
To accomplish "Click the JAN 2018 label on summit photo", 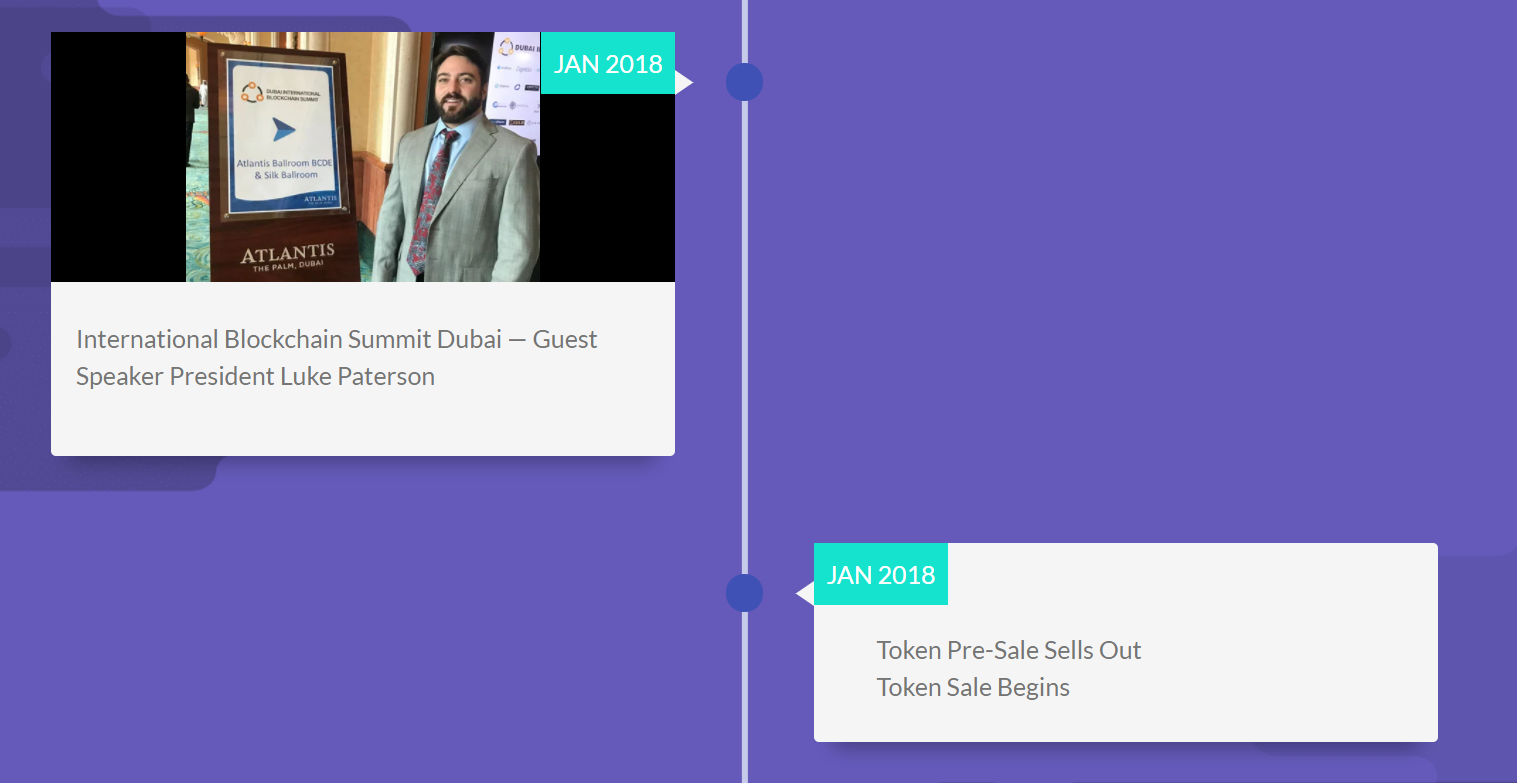I will (x=608, y=64).
